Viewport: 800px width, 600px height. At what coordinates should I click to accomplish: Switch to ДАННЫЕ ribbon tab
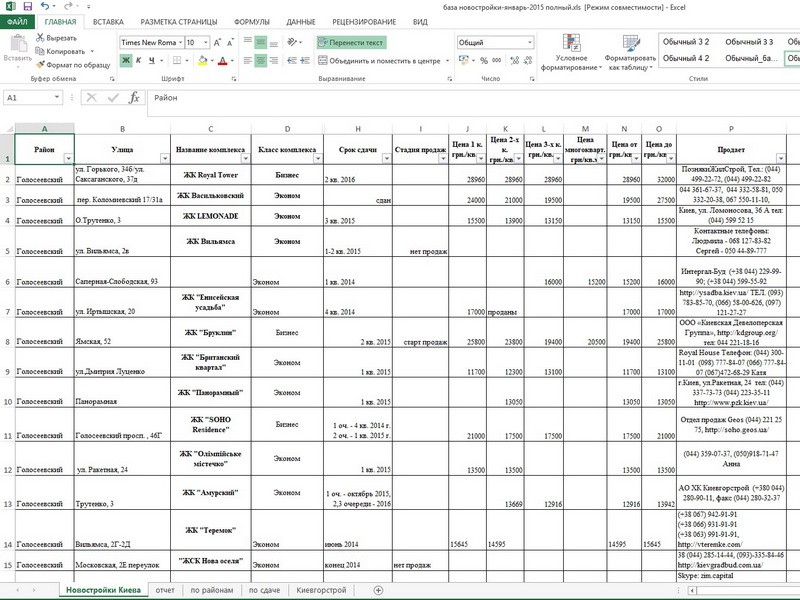point(301,22)
